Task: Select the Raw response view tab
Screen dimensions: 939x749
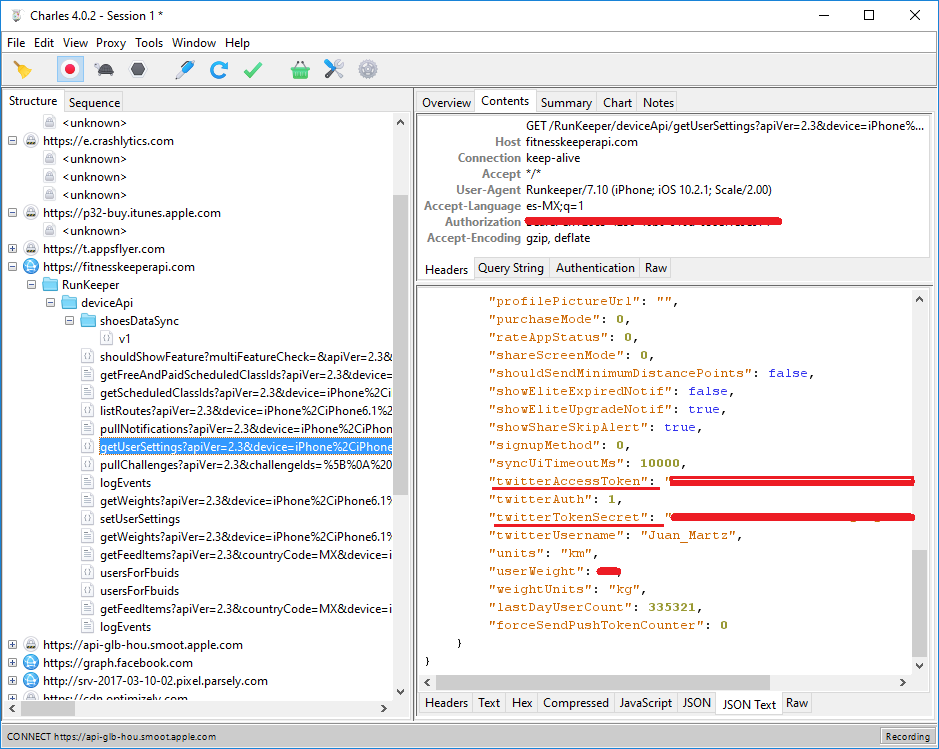Action: (796, 703)
